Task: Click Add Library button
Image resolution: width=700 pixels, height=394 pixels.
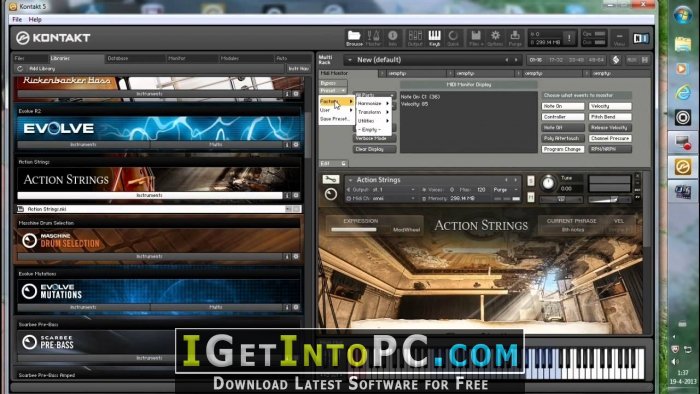Action: tap(42, 69)
